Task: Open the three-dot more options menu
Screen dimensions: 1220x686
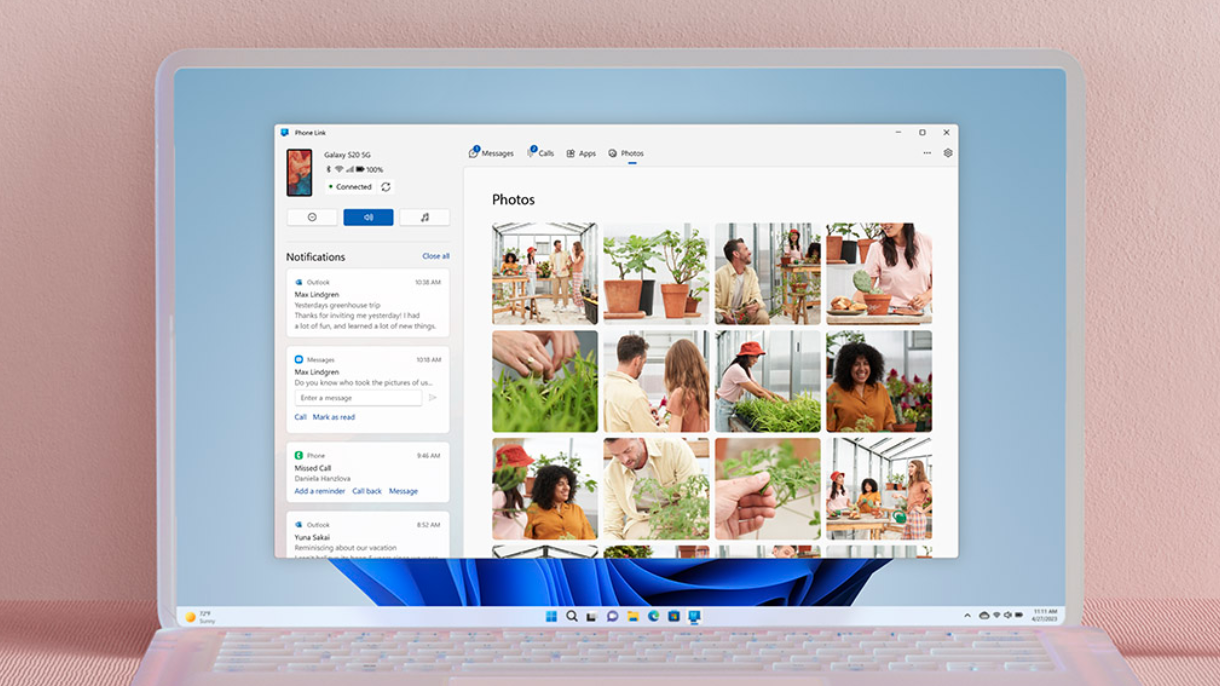Action: point(927,153)
